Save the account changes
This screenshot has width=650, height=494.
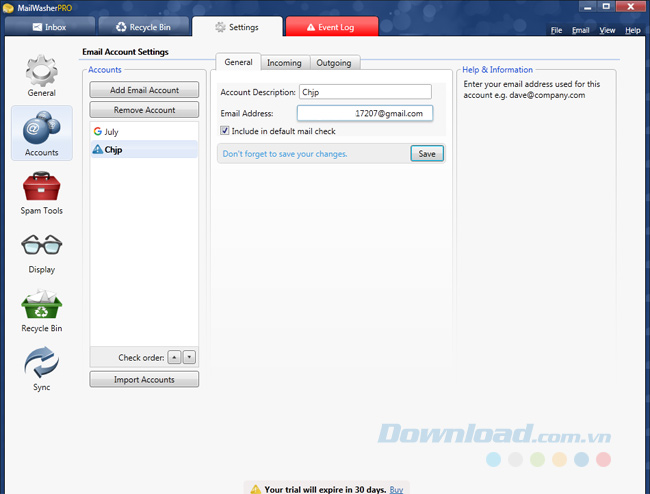point(427,154)
